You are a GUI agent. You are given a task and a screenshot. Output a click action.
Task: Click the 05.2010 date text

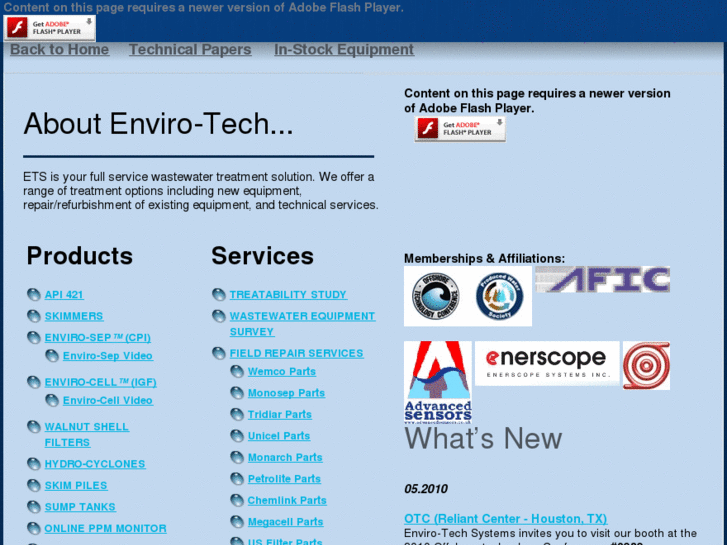tap(426, 489)
